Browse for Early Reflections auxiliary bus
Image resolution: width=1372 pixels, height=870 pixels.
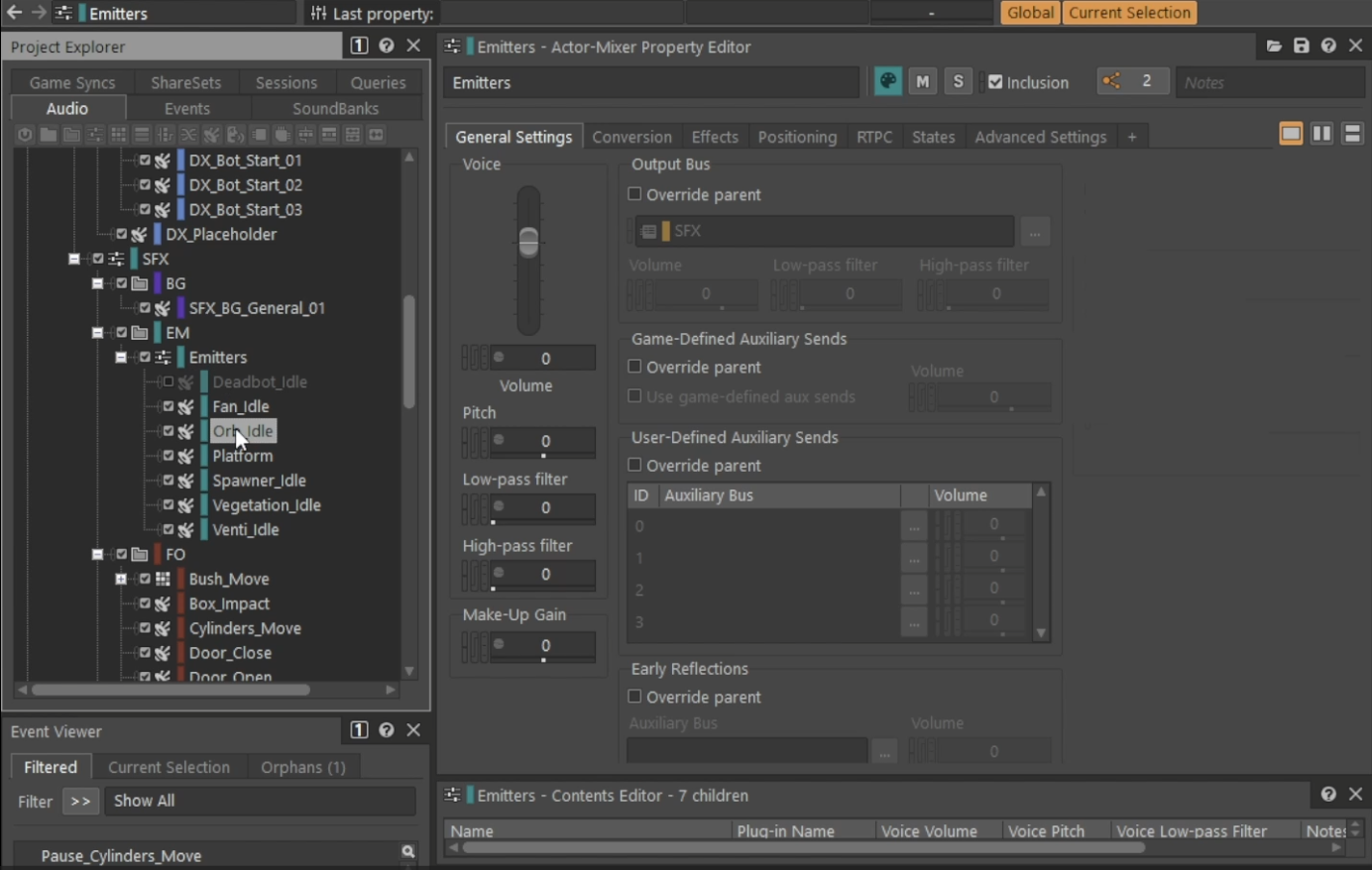884,752
